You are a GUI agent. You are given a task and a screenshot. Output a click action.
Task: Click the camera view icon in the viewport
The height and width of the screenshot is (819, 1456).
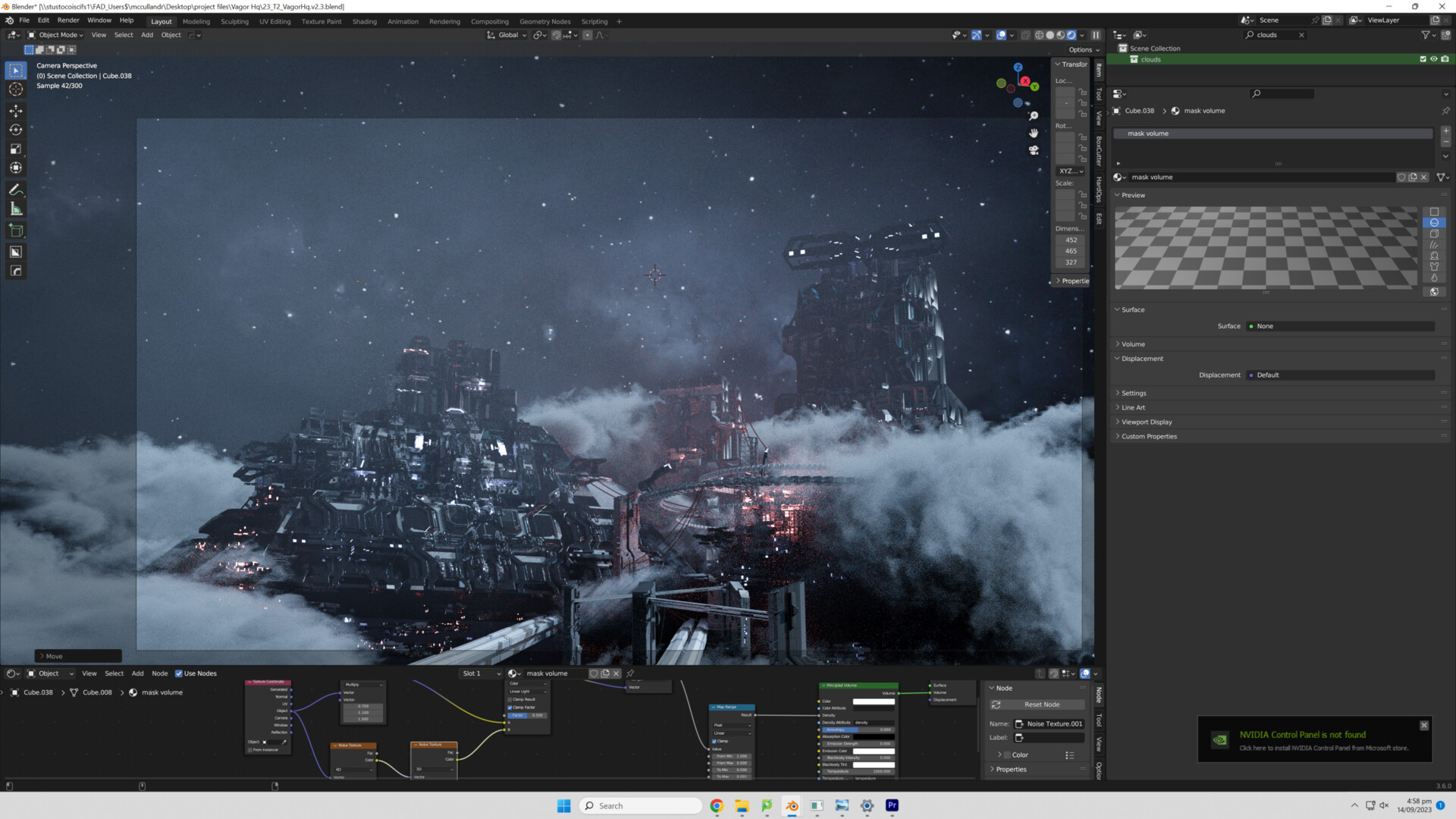(1033, 150)
